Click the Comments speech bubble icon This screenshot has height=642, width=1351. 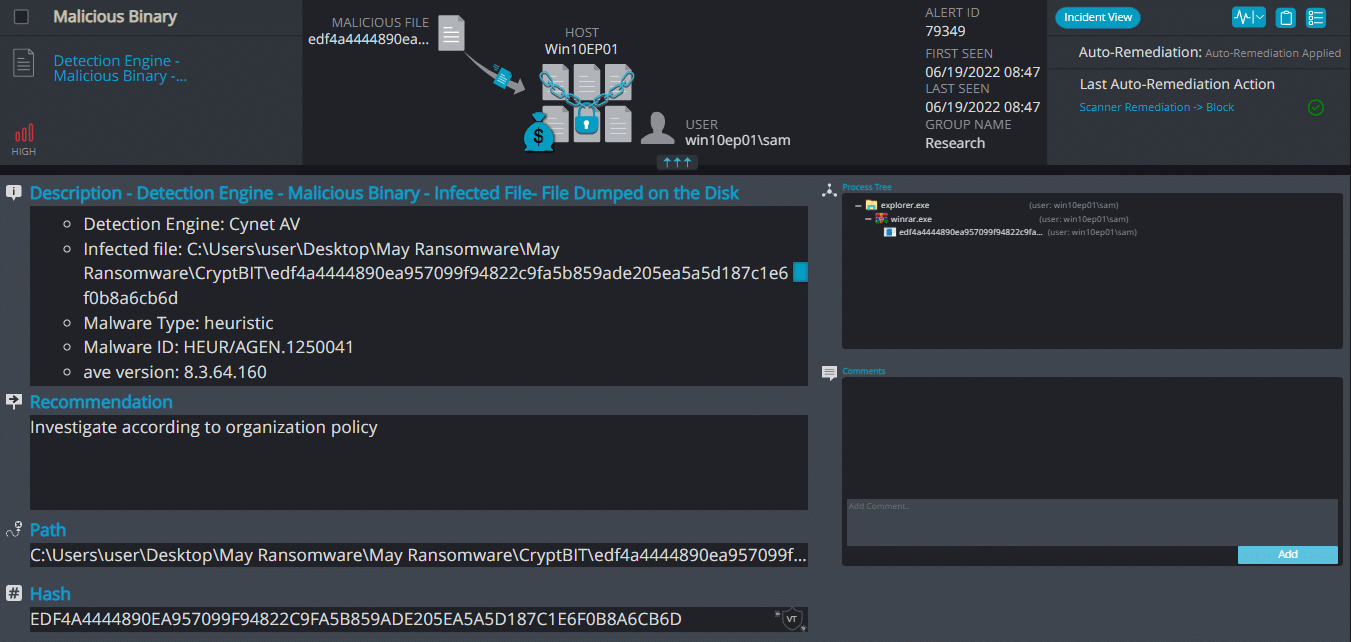pos(829,373)
